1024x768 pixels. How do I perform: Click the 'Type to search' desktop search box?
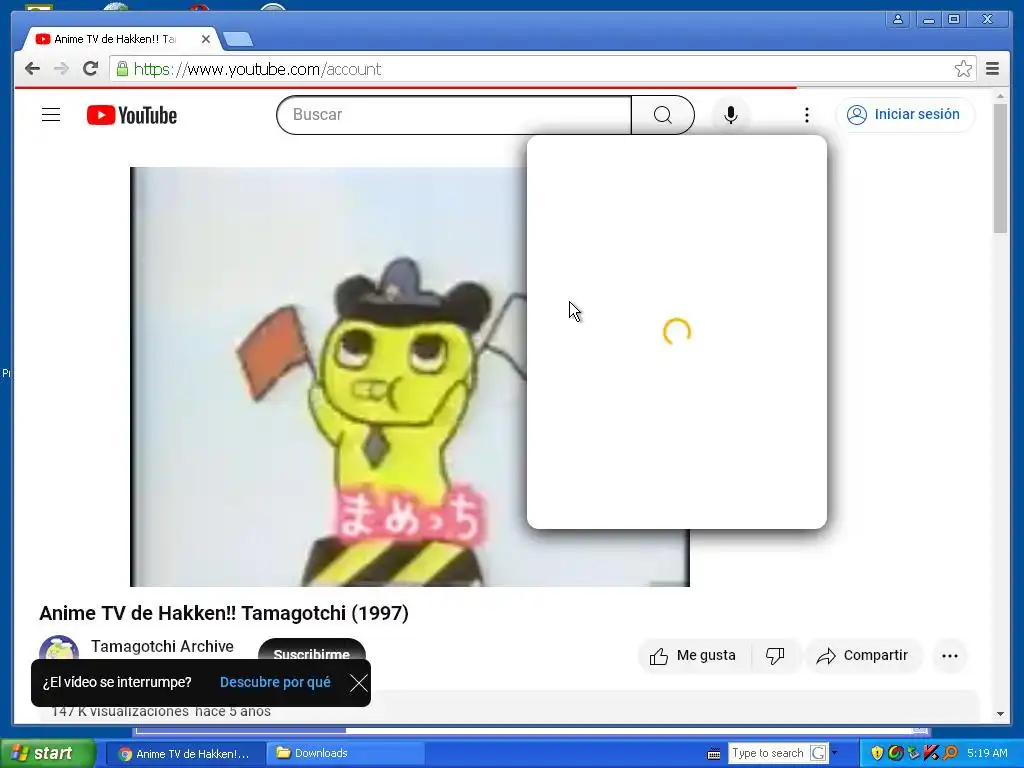click(768, 754)
